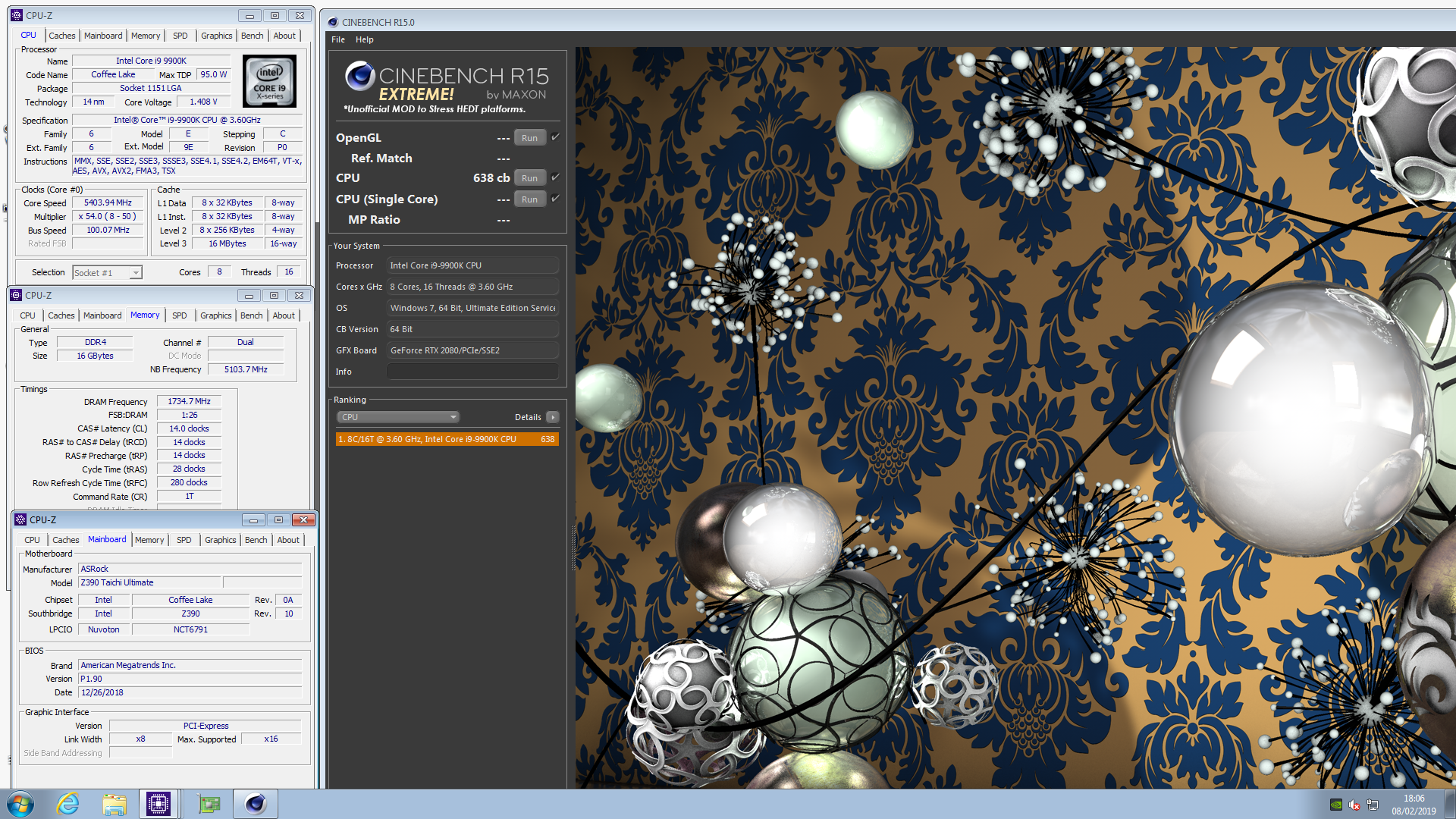Click the Link Width value x8
The height and width of the screenshot is (819, 1456).
[x=140, y=739]
